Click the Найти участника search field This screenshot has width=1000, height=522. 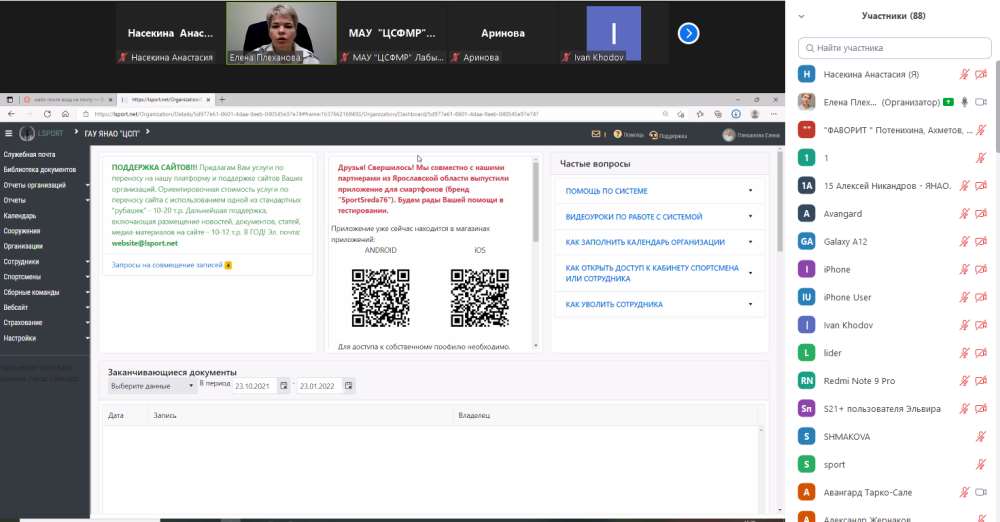894,48
